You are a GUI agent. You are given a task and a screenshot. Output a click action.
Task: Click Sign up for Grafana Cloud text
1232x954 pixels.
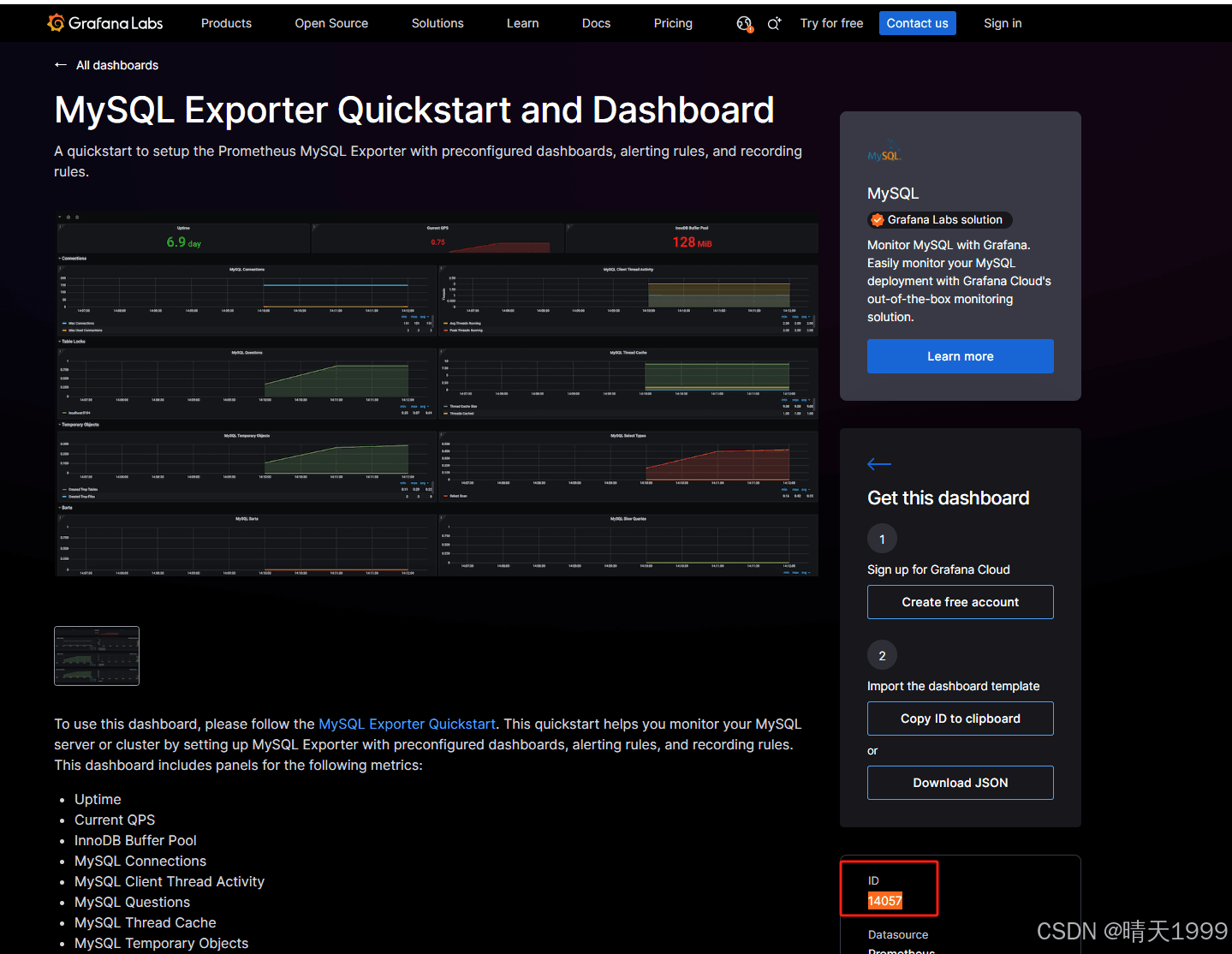click(x=938, y=569)
